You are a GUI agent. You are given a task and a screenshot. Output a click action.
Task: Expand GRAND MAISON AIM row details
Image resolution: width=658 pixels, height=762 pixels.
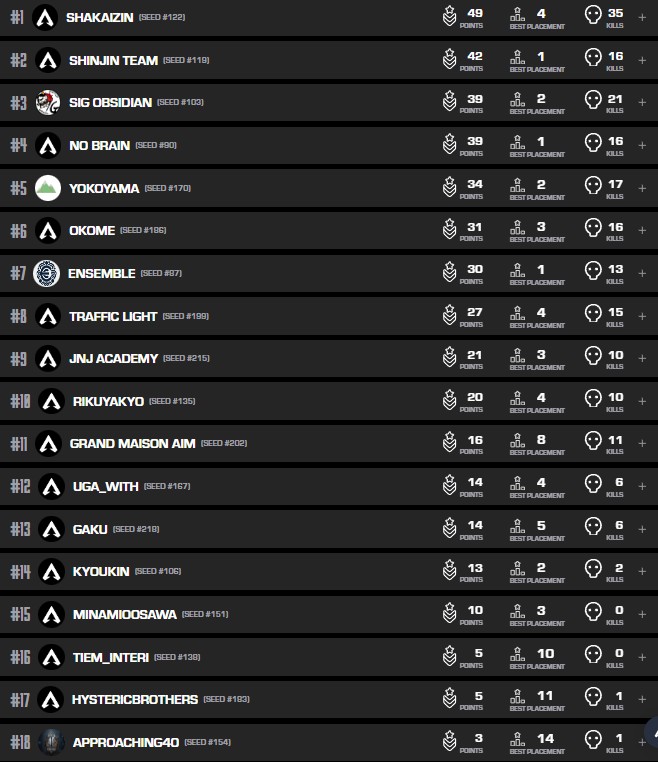click(x=642, y=443)
